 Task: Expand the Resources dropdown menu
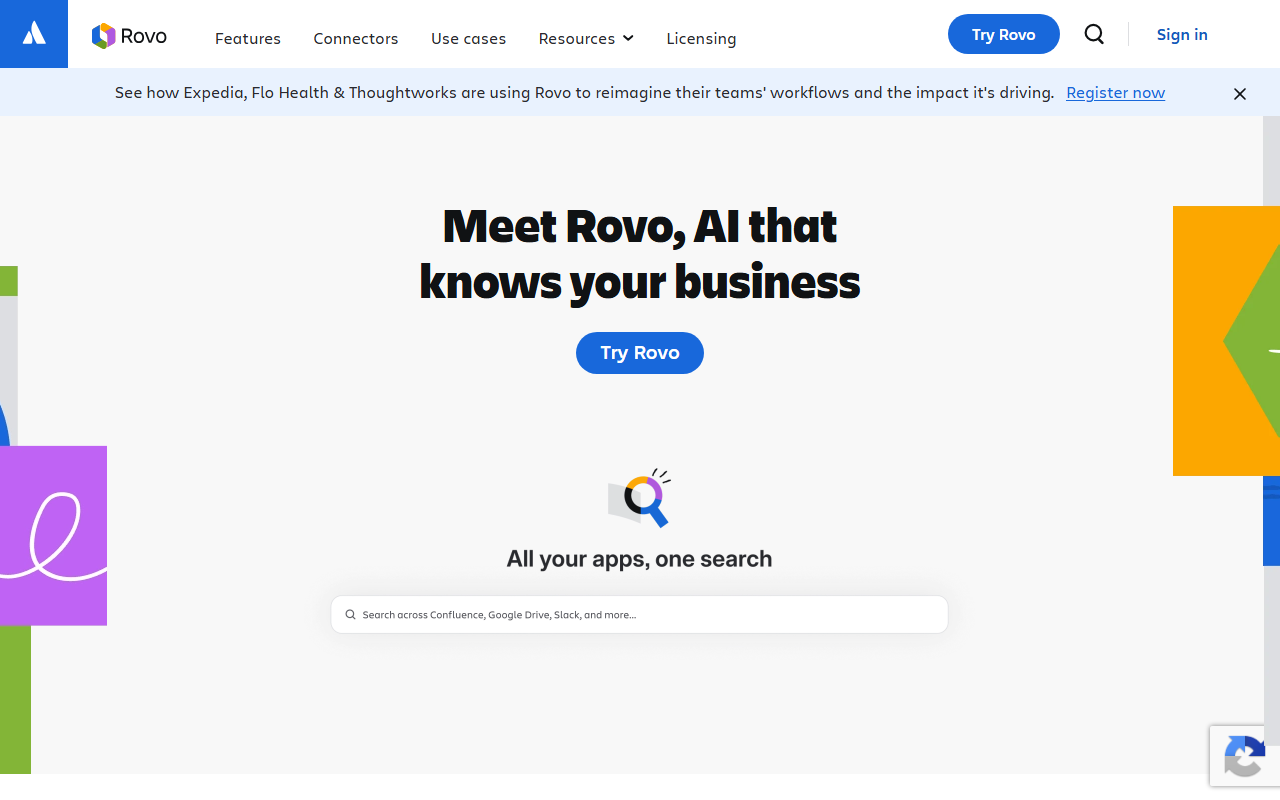[x=586, y=38]
